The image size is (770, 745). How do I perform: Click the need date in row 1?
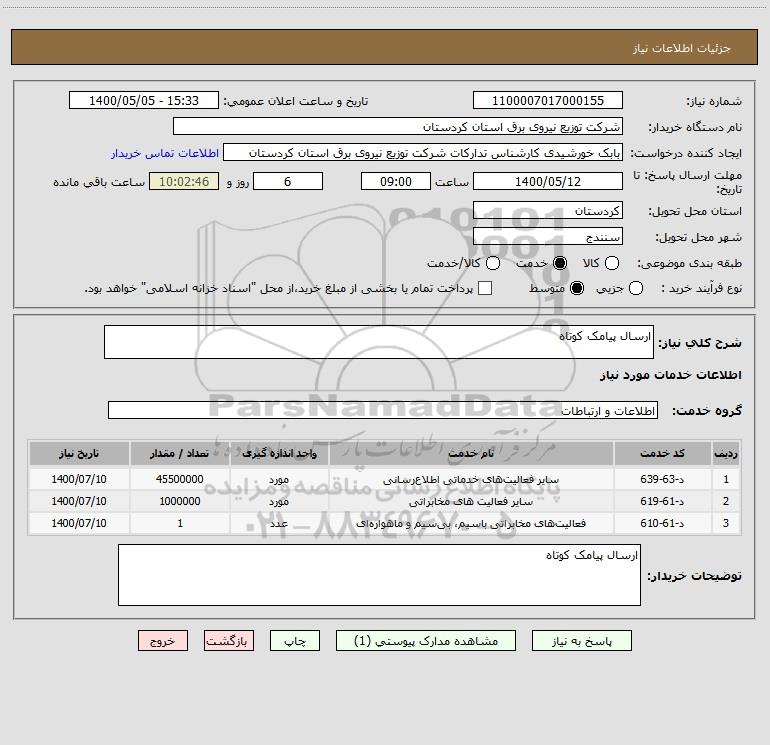[79, 479]
